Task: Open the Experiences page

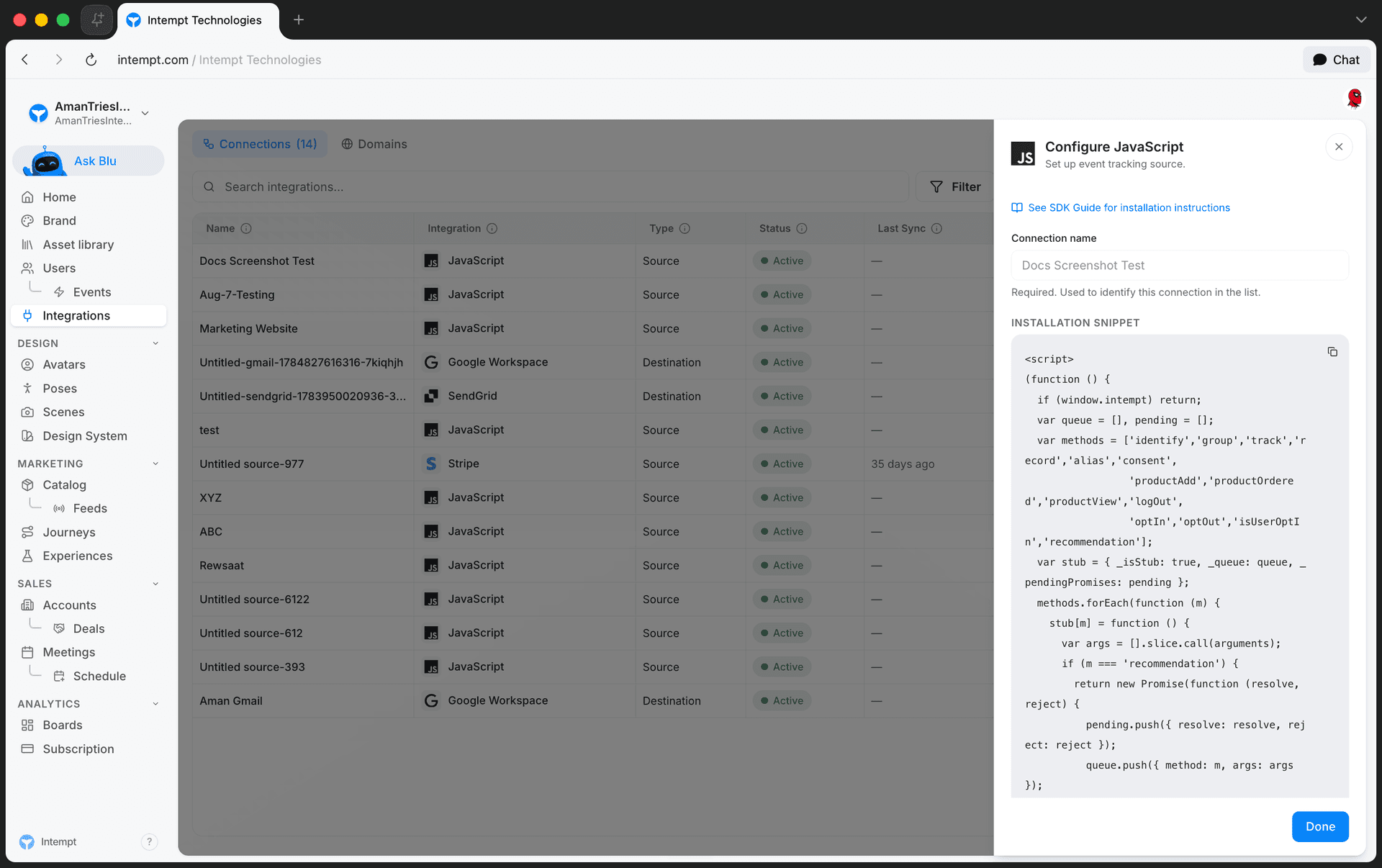Action: pos(77,556)
